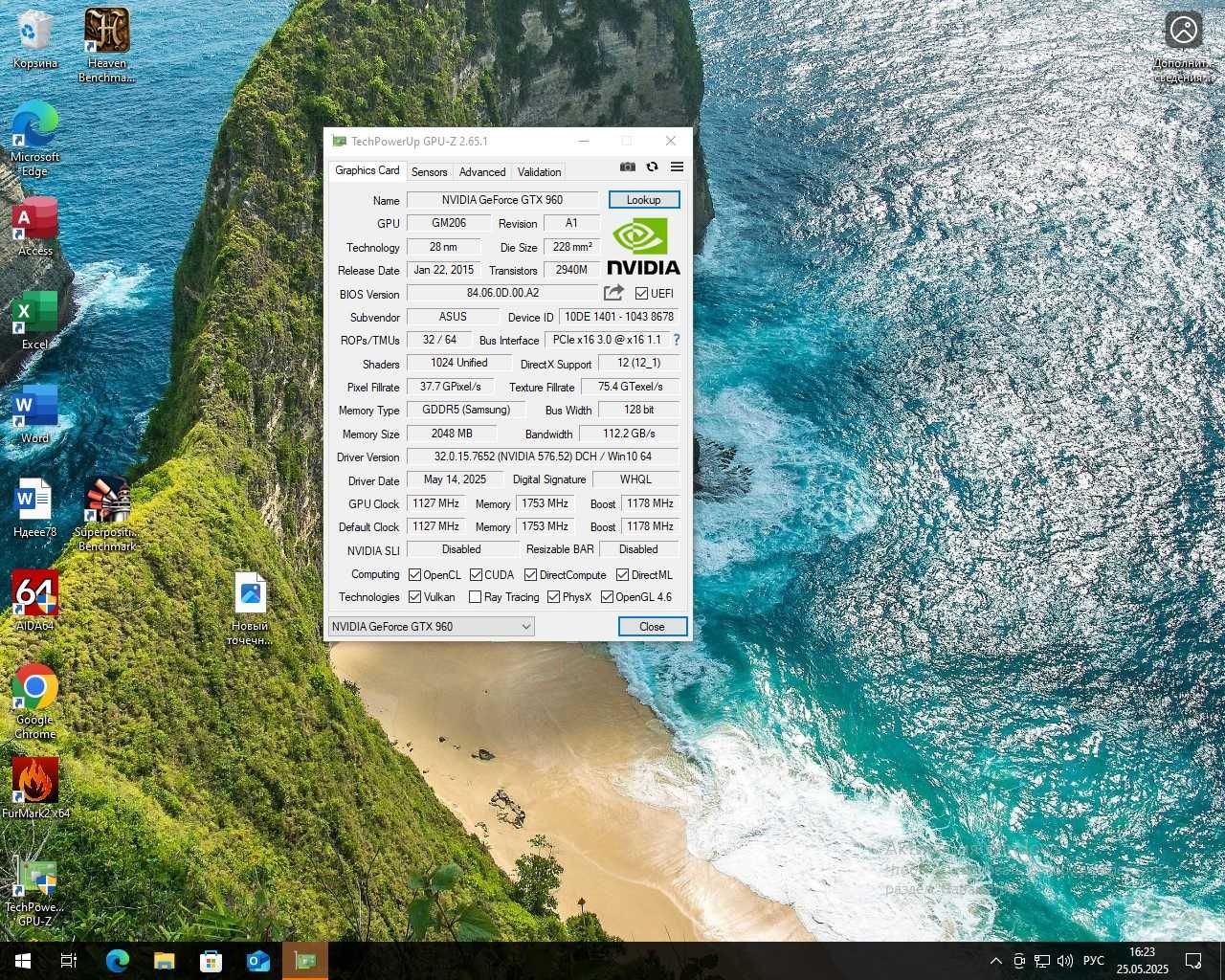Switch to the Validation tab
This screenshot has width=1225, height=980.
[539, 172]
